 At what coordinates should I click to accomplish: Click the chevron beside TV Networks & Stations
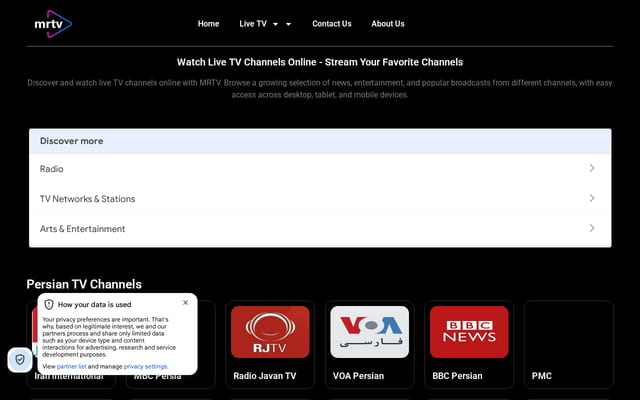[591, 198]
